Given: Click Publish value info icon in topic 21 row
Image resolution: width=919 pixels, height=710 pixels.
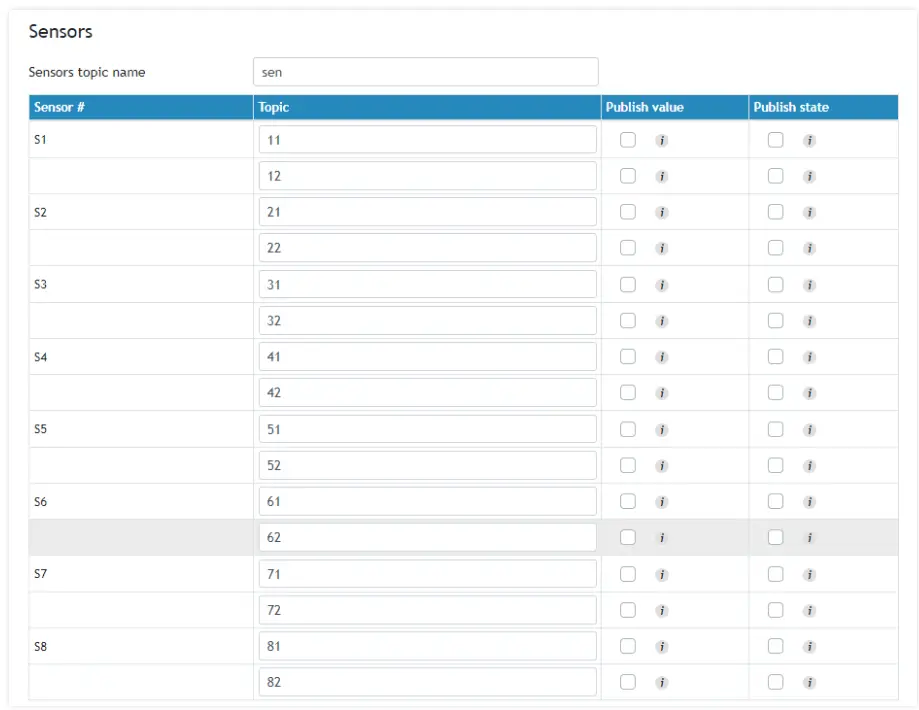Looking at the screenshot, I should click(x=662, y=213).
